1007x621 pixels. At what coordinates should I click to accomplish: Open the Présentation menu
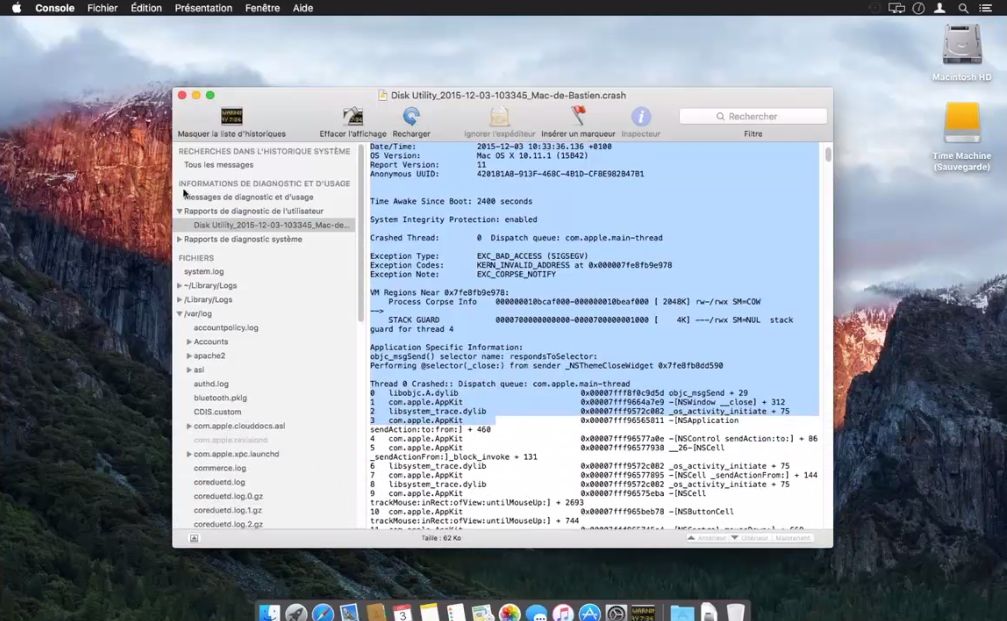click(x=204, y=8)
